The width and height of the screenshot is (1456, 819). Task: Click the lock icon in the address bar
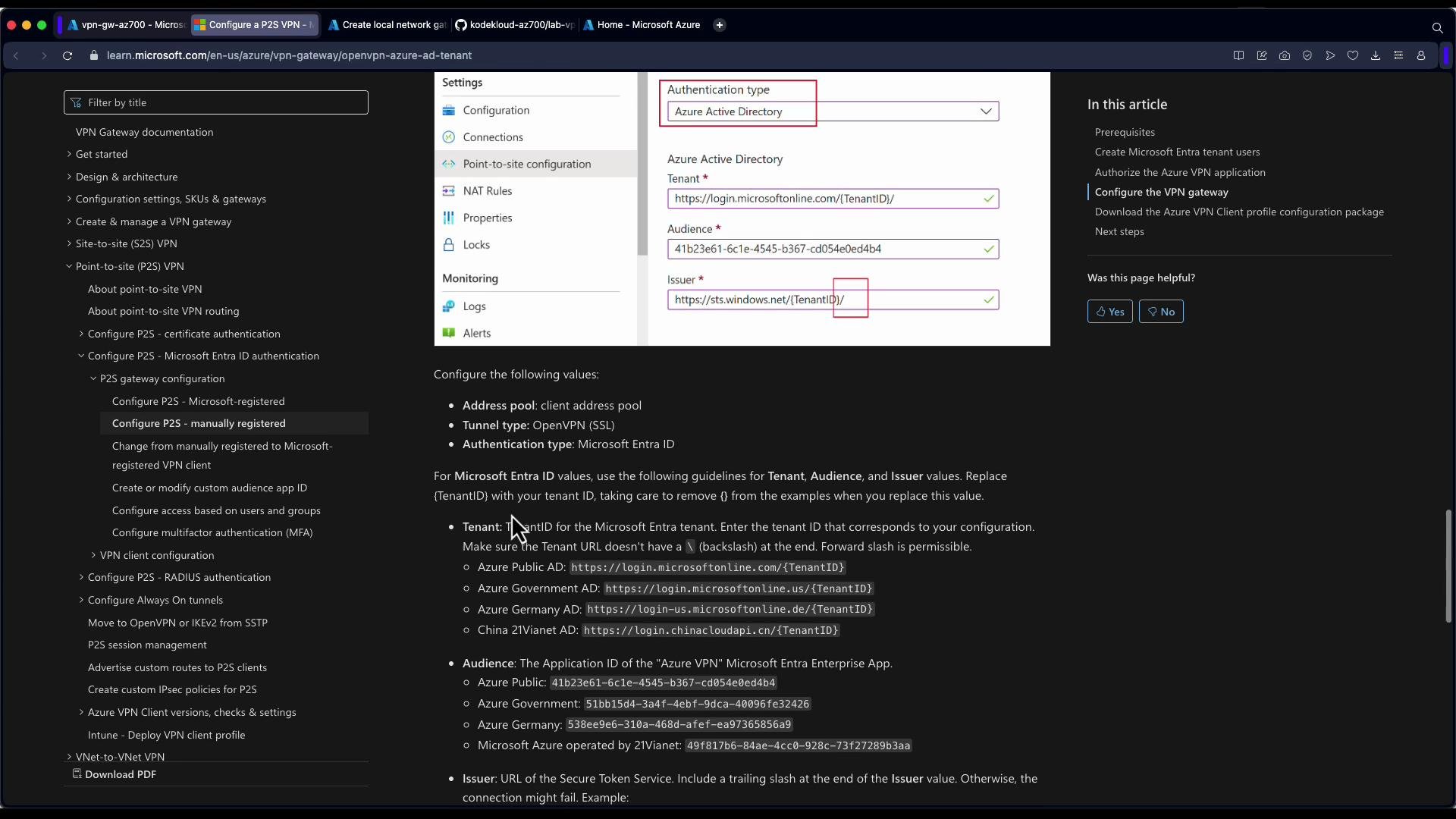point(94,55)
